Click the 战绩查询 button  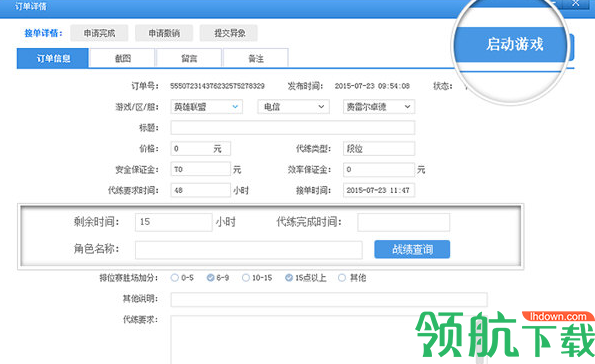pos(412,249)
